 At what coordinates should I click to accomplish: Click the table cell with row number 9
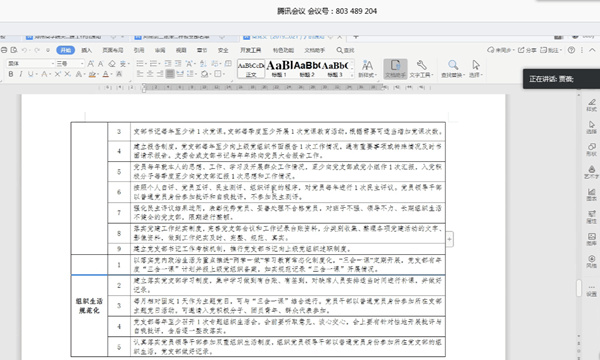[x=119, y=249]
